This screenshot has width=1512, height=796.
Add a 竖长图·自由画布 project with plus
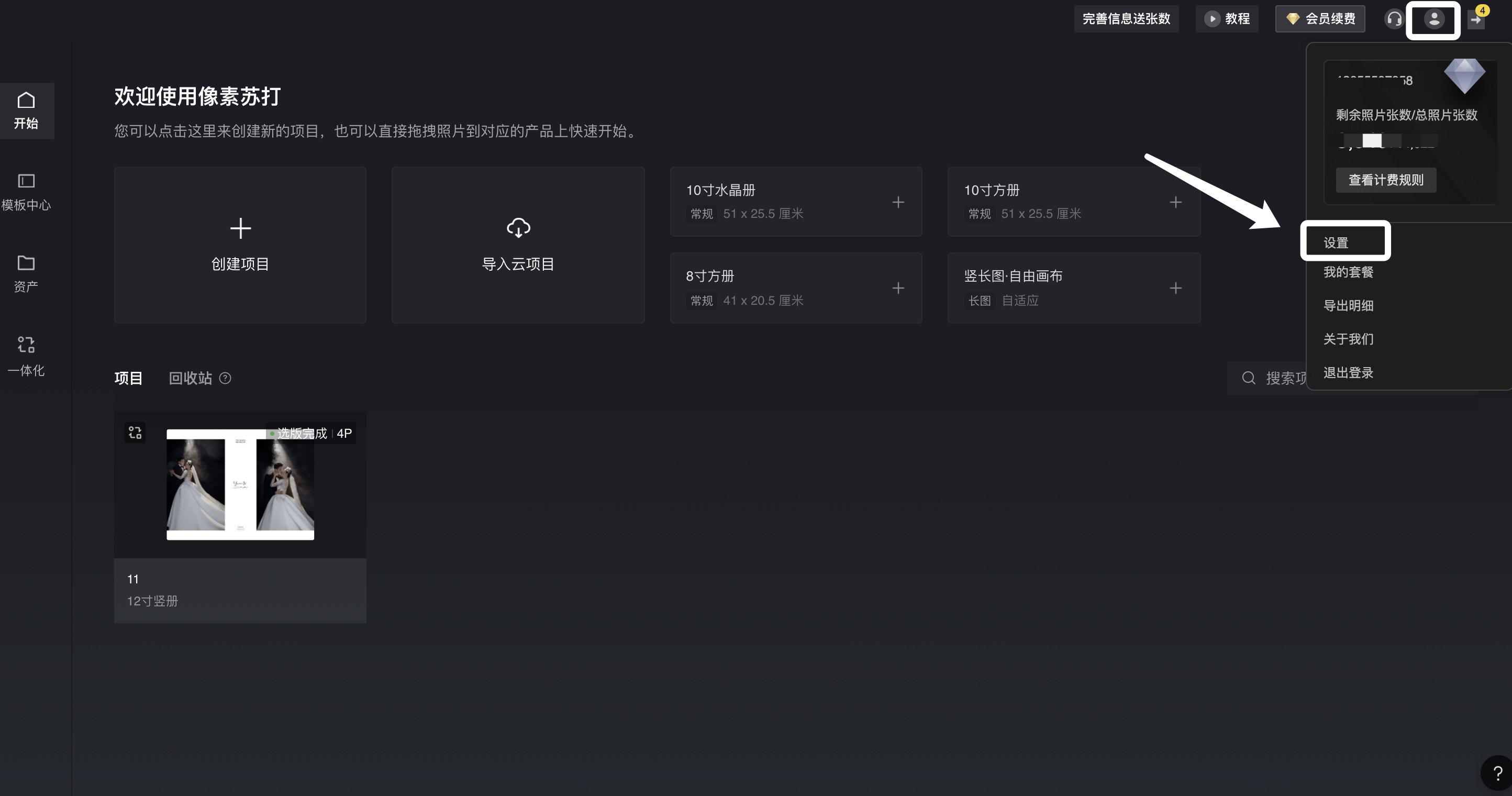(x=1176, y=288)
